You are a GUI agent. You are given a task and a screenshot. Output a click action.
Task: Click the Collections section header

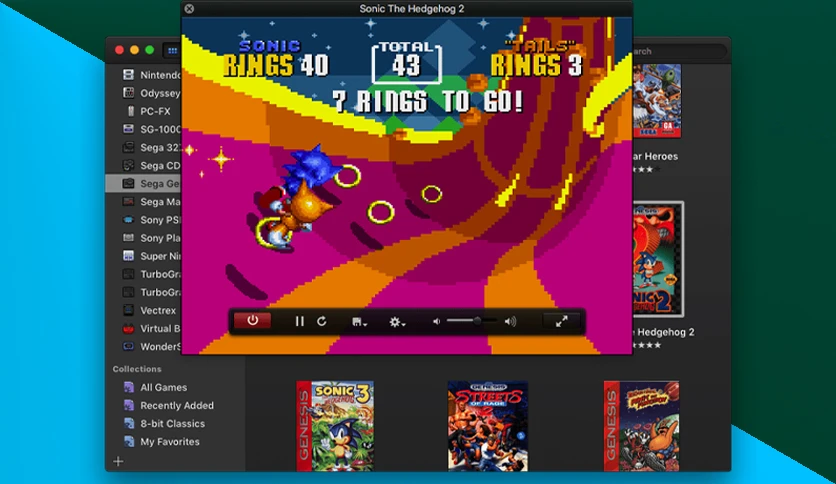coord(137,369)
